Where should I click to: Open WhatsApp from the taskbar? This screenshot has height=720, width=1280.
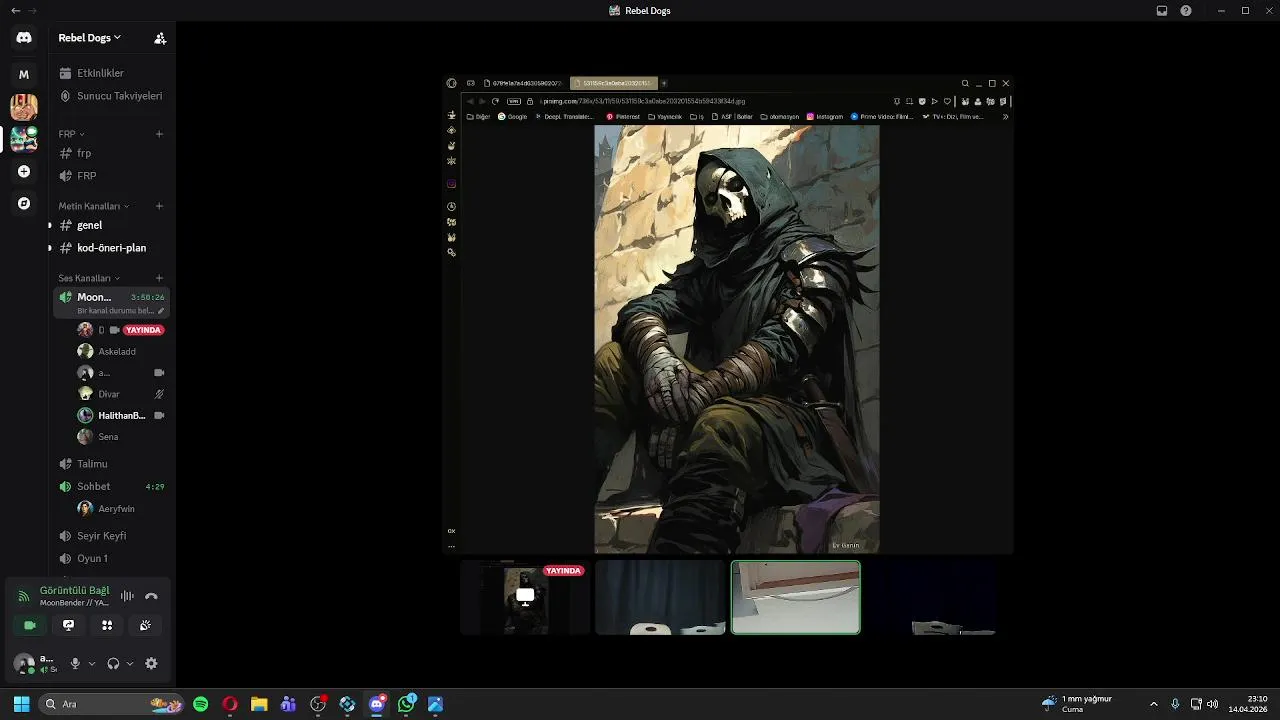coord(406,704)
